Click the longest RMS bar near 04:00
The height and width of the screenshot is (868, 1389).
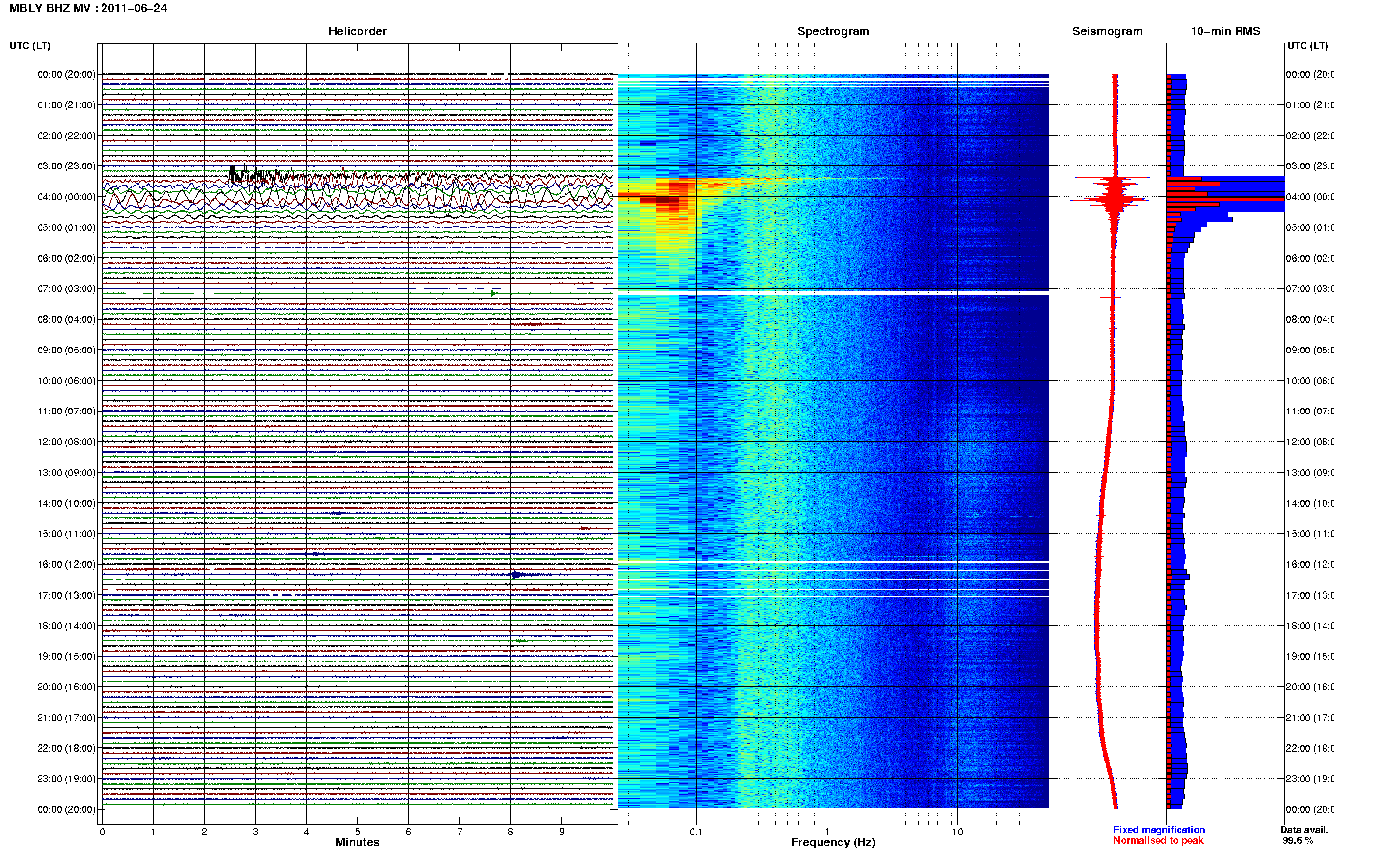1225,199
